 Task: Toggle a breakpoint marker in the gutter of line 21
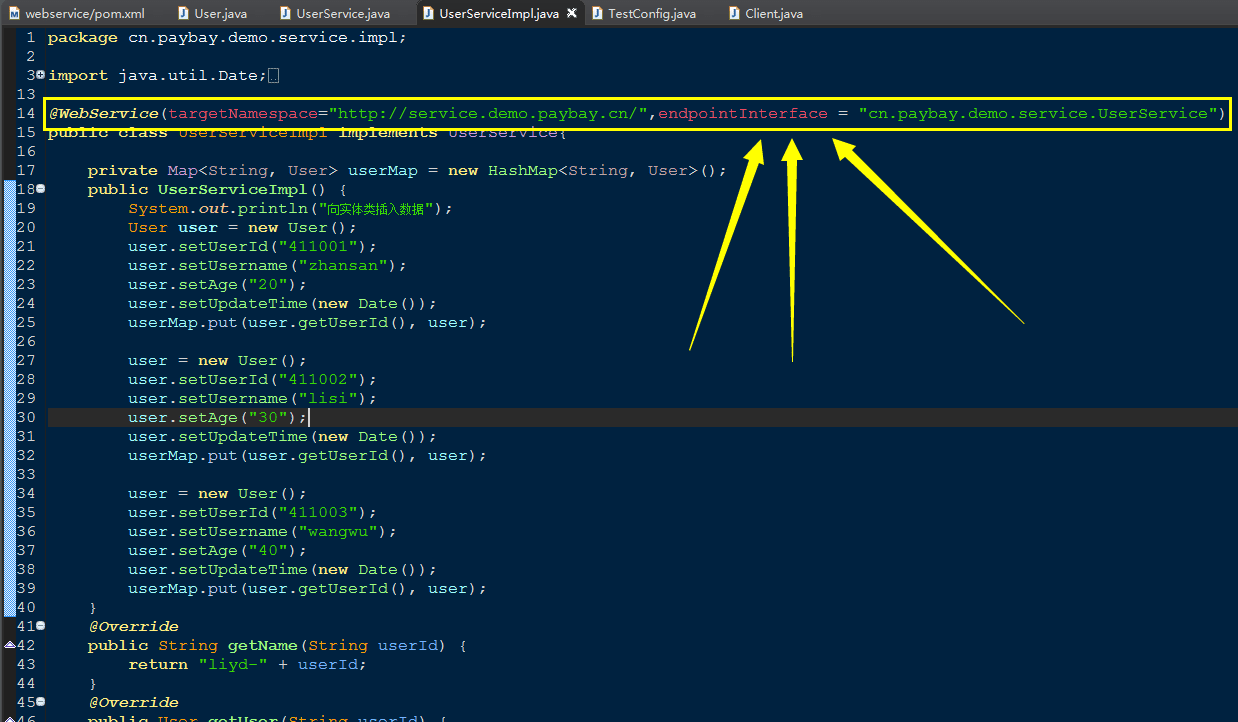[x=10, y=246]
